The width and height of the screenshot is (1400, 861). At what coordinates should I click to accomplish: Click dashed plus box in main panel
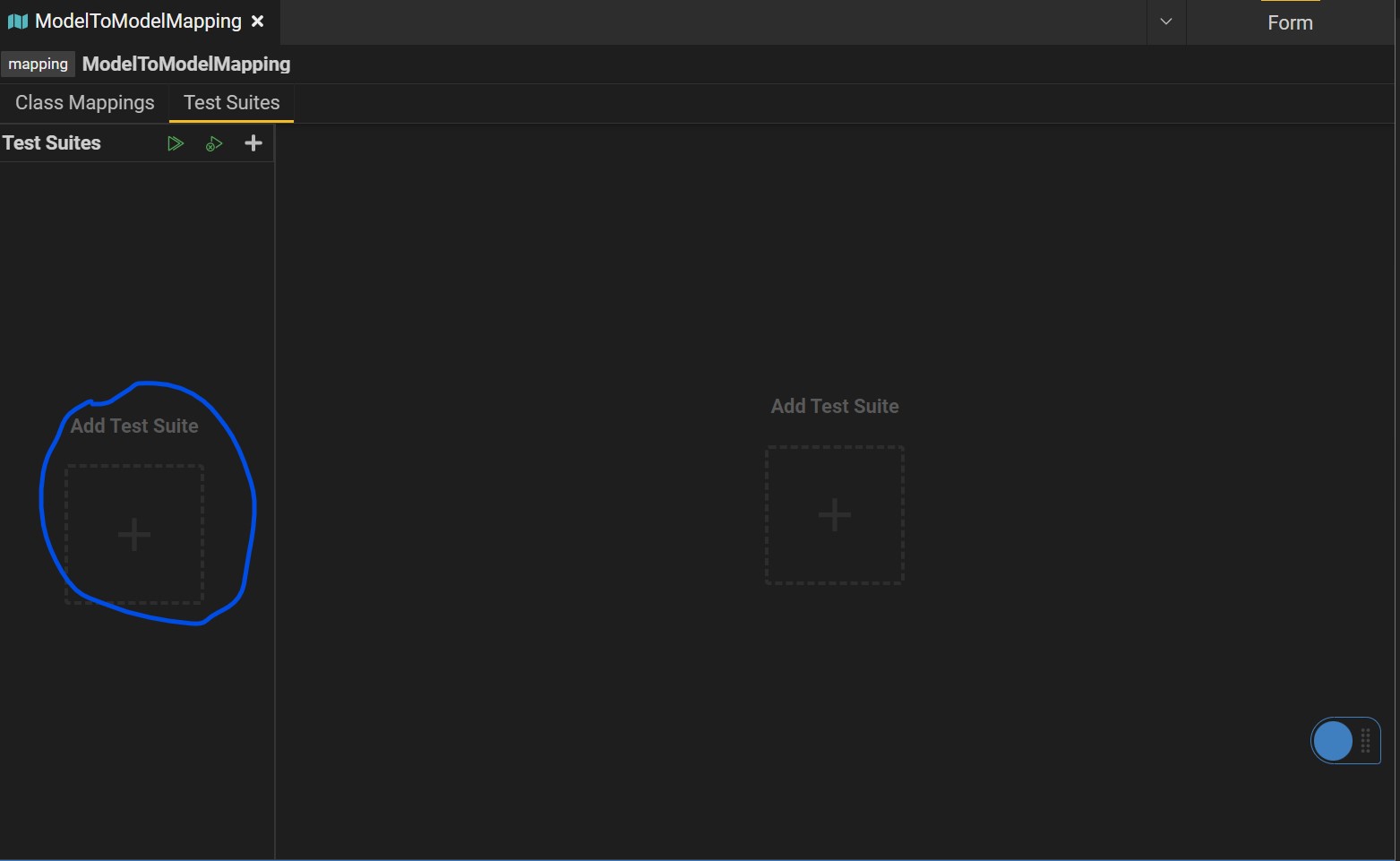click(x=835, y=514)
